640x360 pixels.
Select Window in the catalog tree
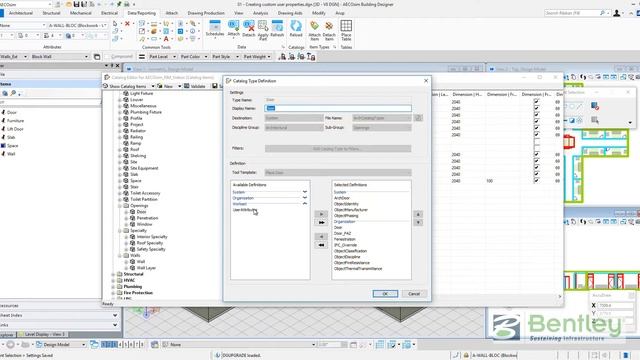[144, 224]
